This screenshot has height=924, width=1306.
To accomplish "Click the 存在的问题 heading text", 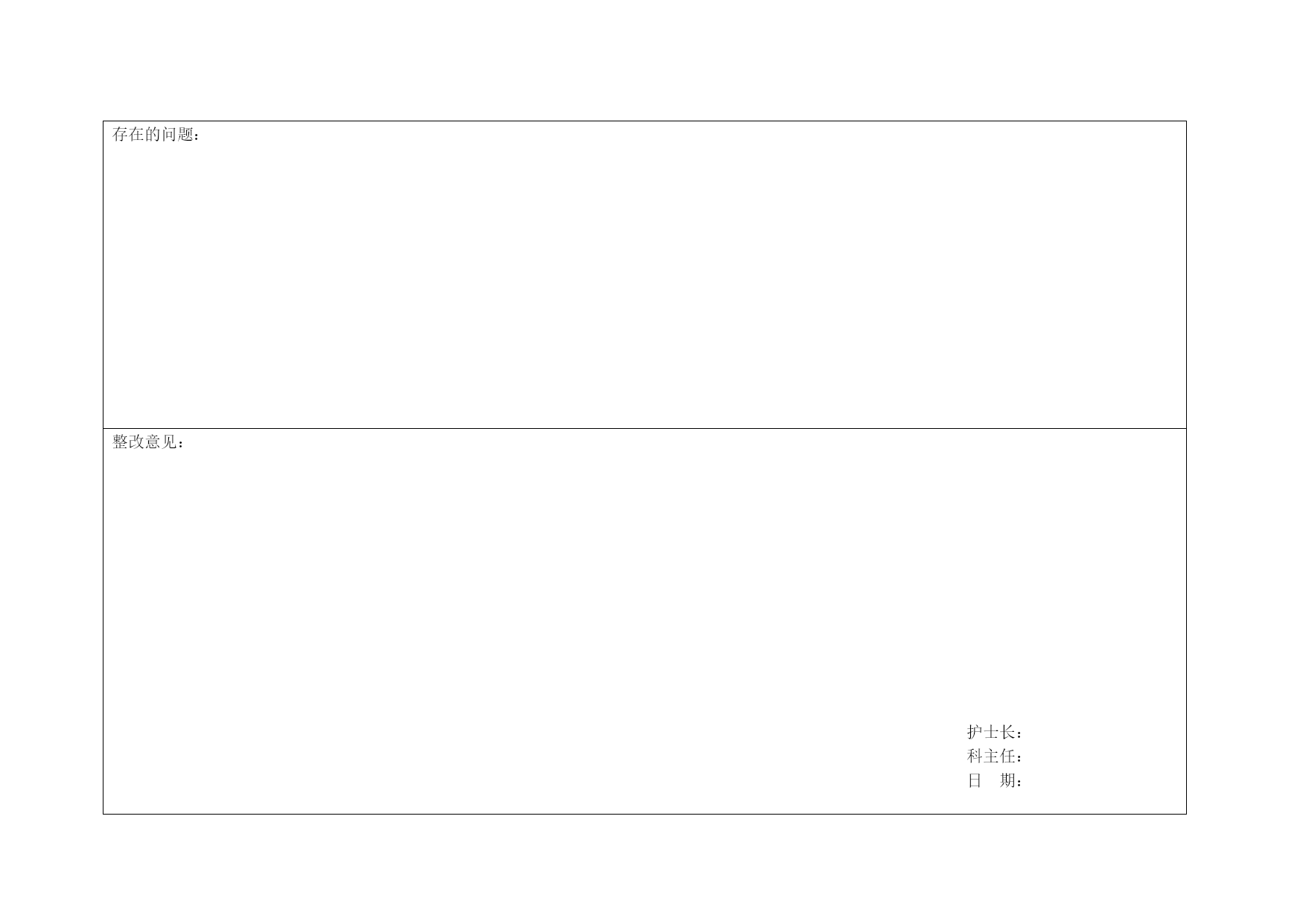I will point(153,135).
